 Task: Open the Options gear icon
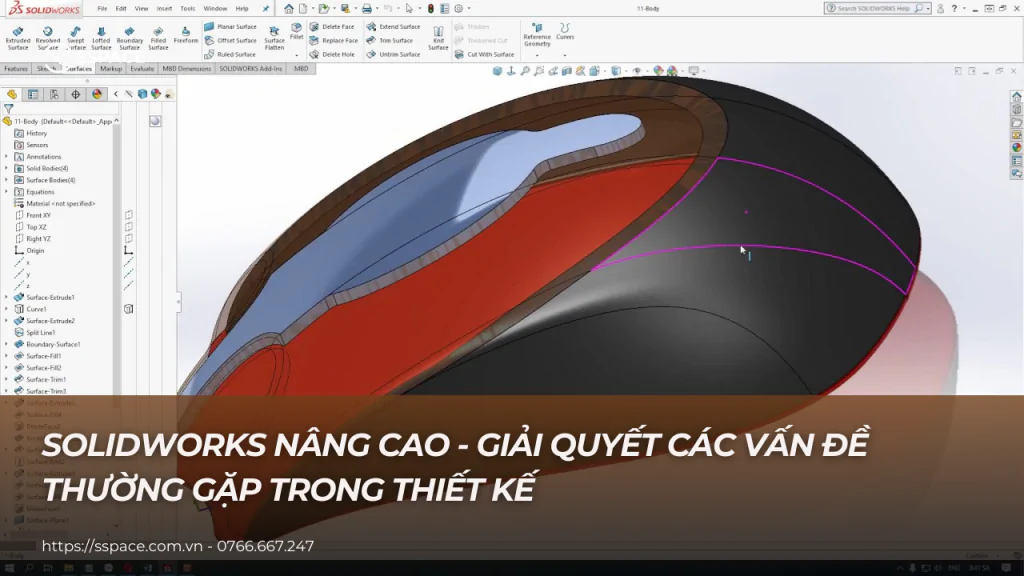click(458, 8)
